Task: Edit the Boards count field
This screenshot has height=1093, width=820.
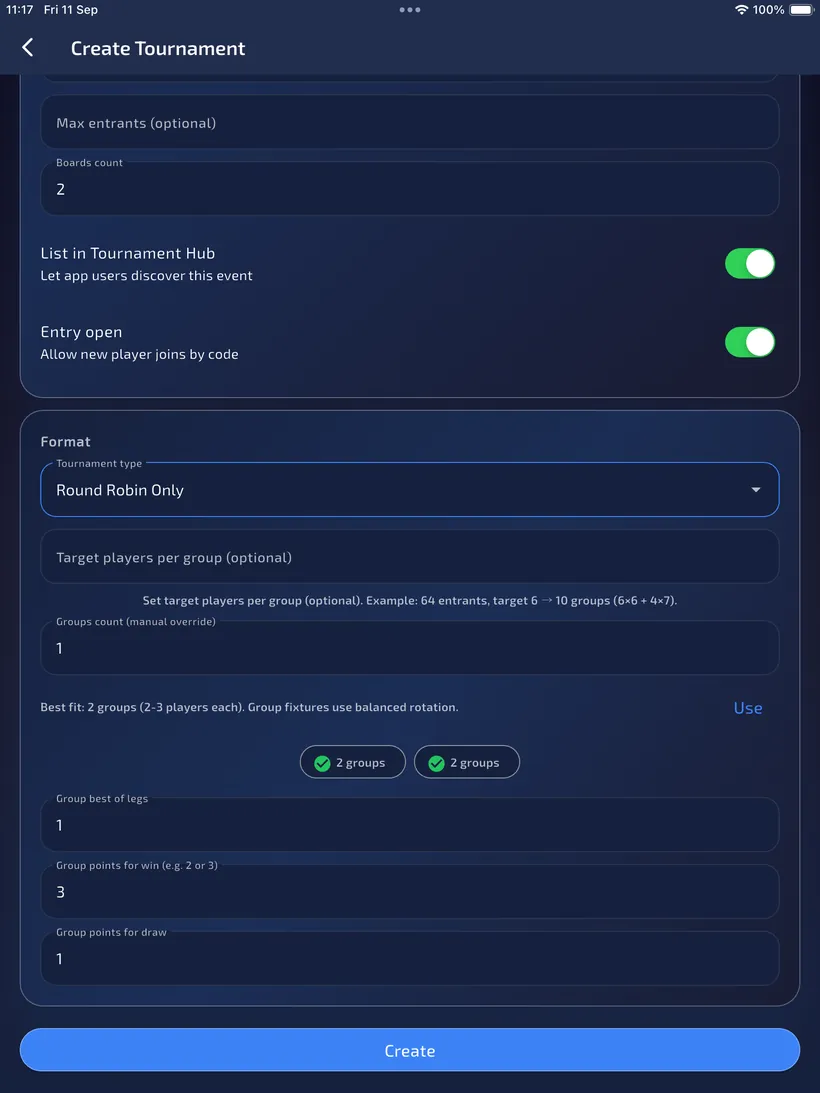Action: tap(410, 188)
